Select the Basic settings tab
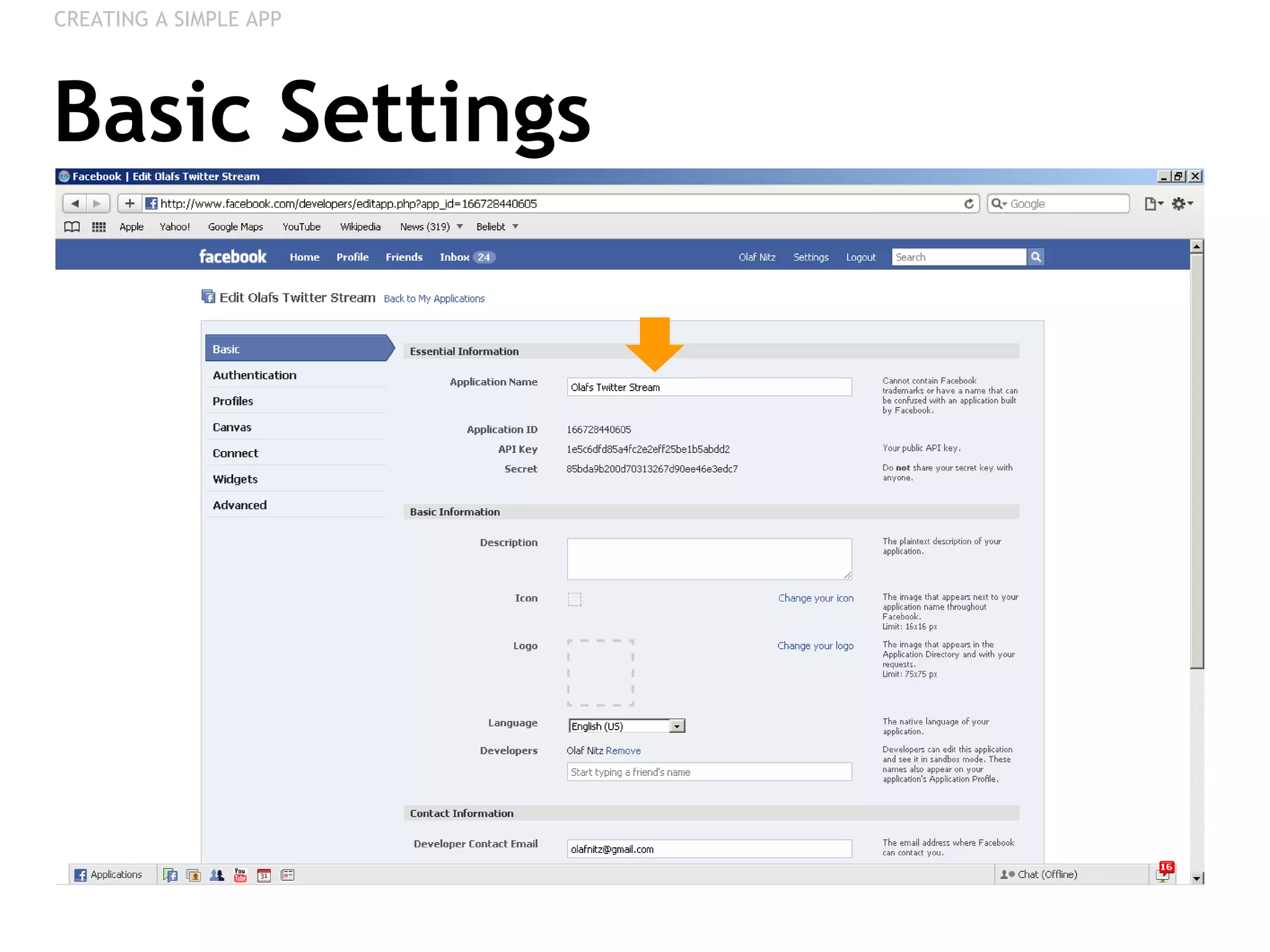The image size is (1270, 952). coord(299,348)
